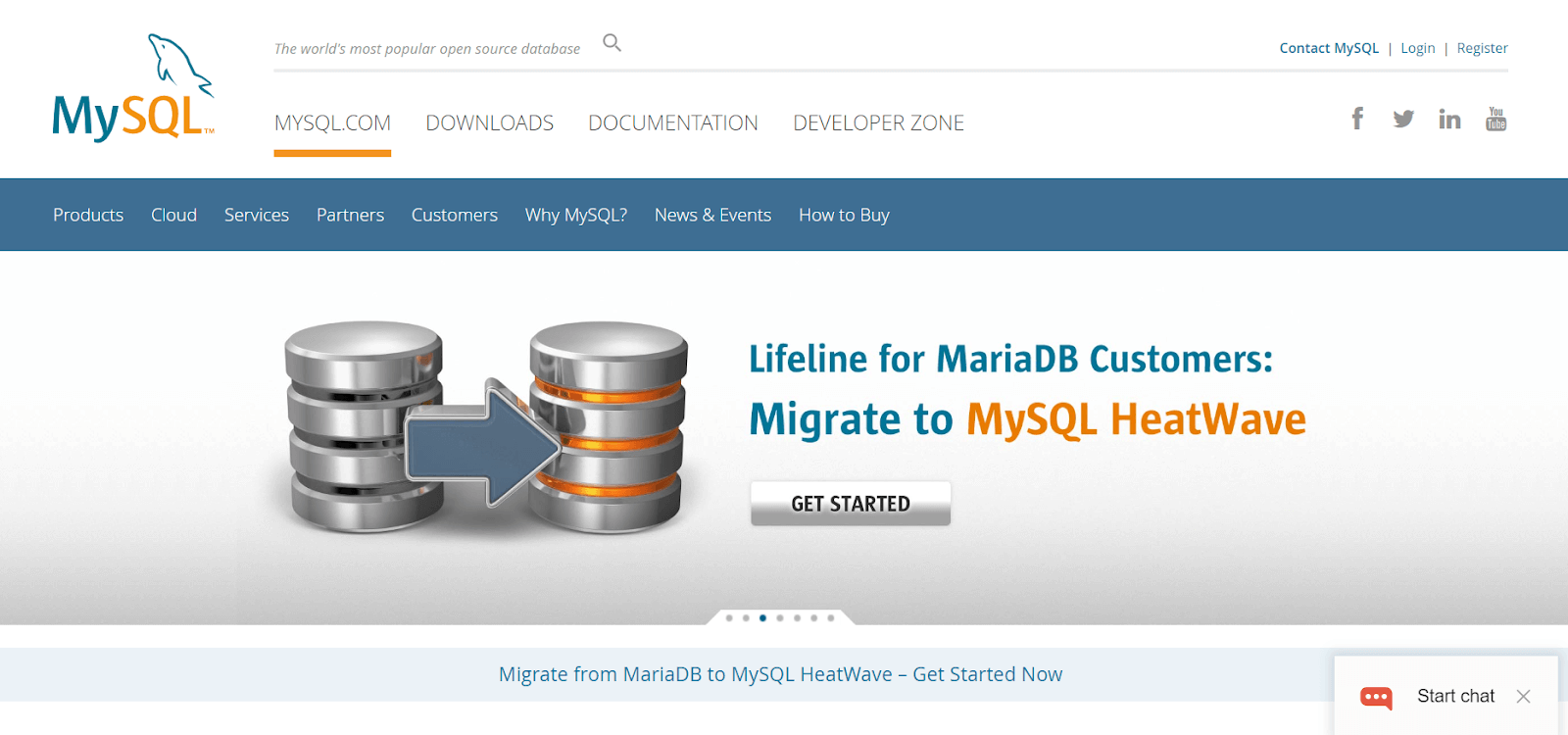Open the search magnifier icon
This screenshot has height=735, width=1568.
[612, 43]
